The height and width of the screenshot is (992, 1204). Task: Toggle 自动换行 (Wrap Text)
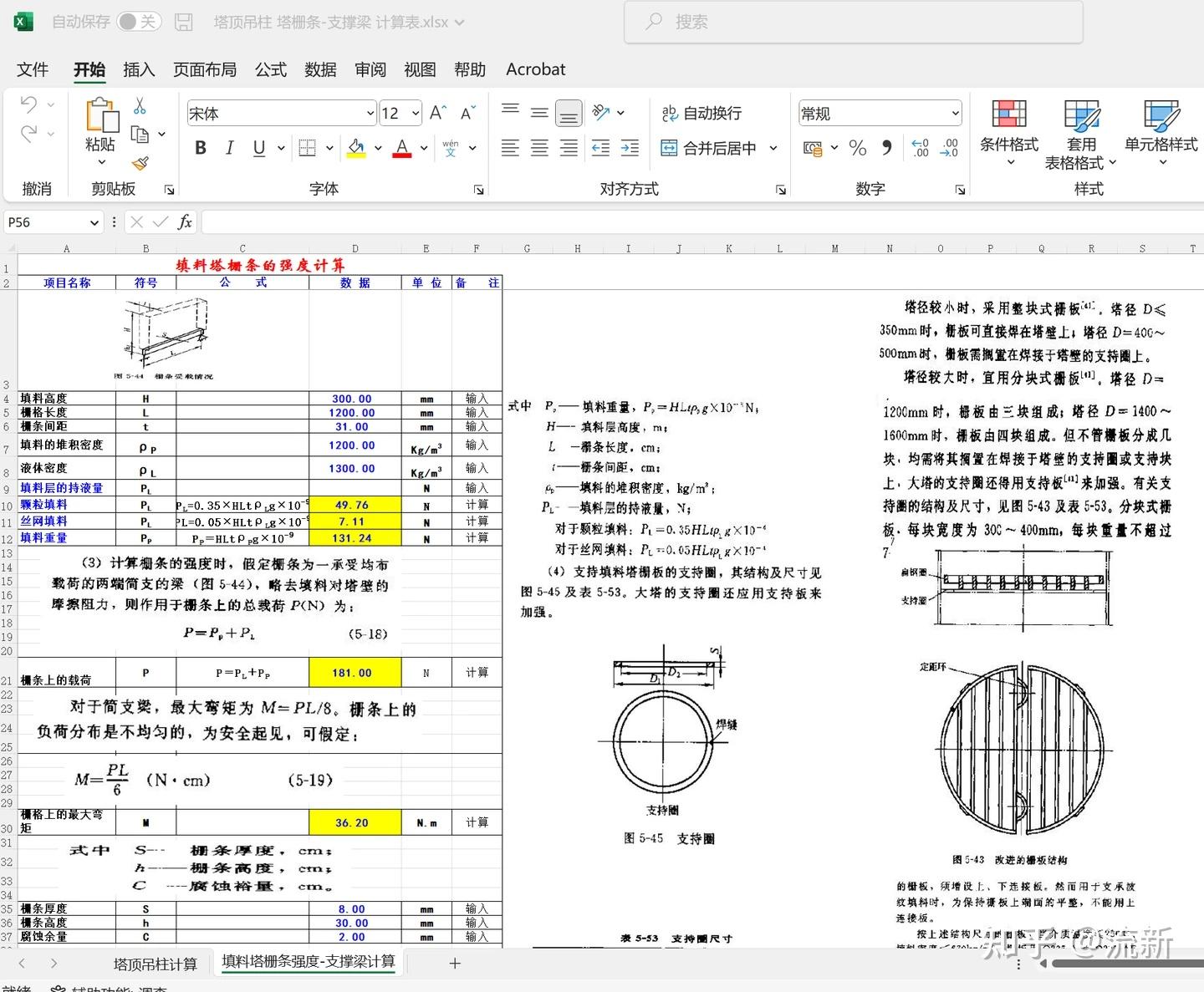pos(702,112)
